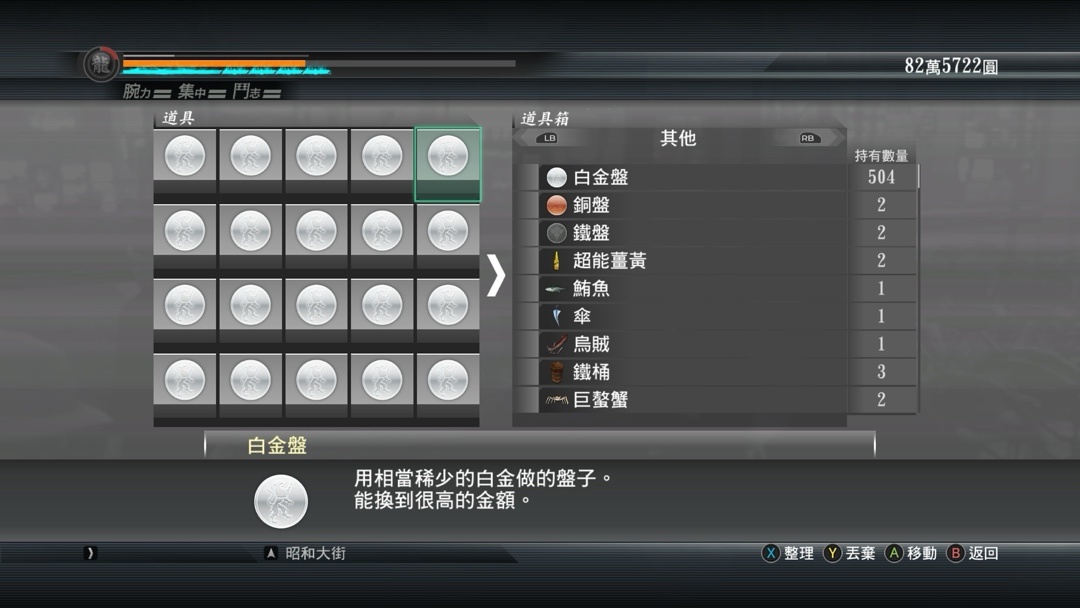
Task: Click the blue heat gauge bar
Action: click(227, 70)
